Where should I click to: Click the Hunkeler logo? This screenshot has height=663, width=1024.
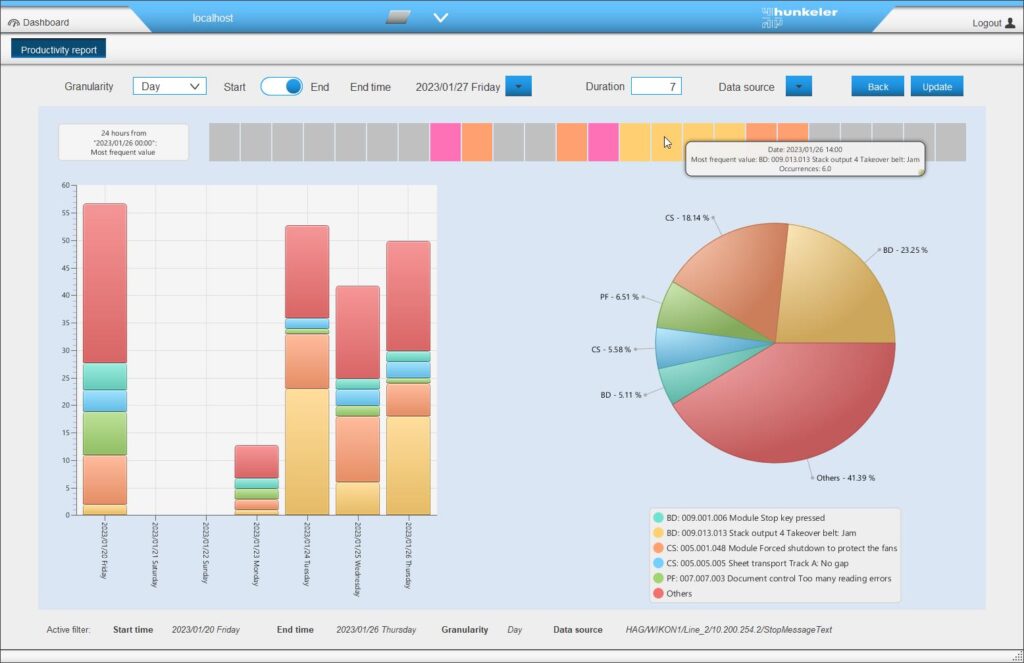point(799,18)
